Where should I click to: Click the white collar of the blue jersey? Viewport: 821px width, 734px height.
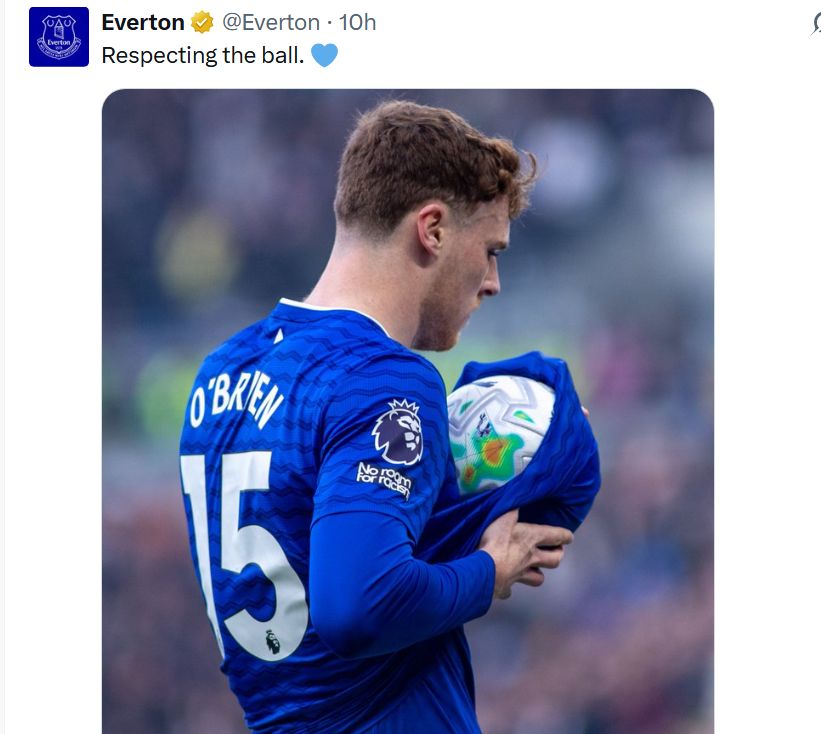point(335,311)
